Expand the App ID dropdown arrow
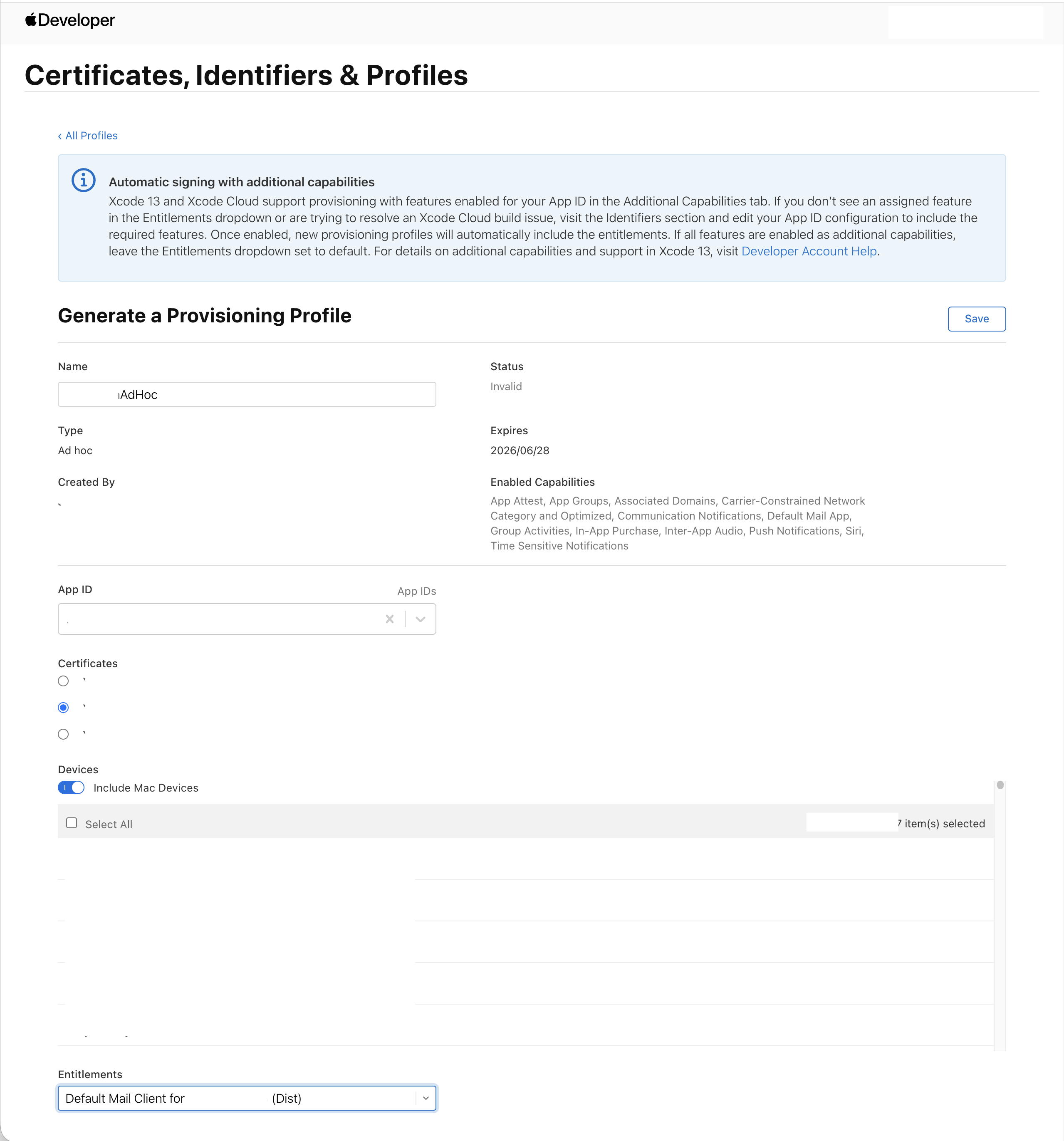This screenshot has width=1064, height=1141. (421, 619)
